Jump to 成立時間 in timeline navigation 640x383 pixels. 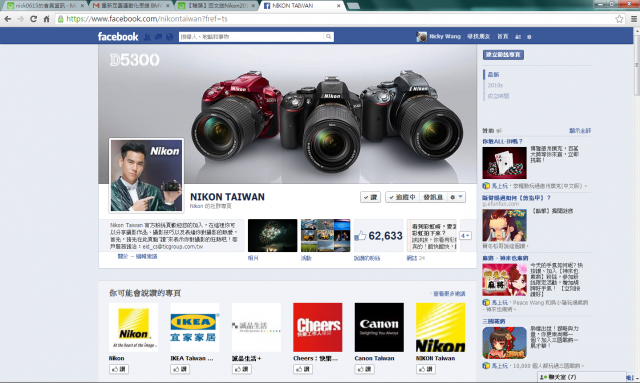[498, 96]
